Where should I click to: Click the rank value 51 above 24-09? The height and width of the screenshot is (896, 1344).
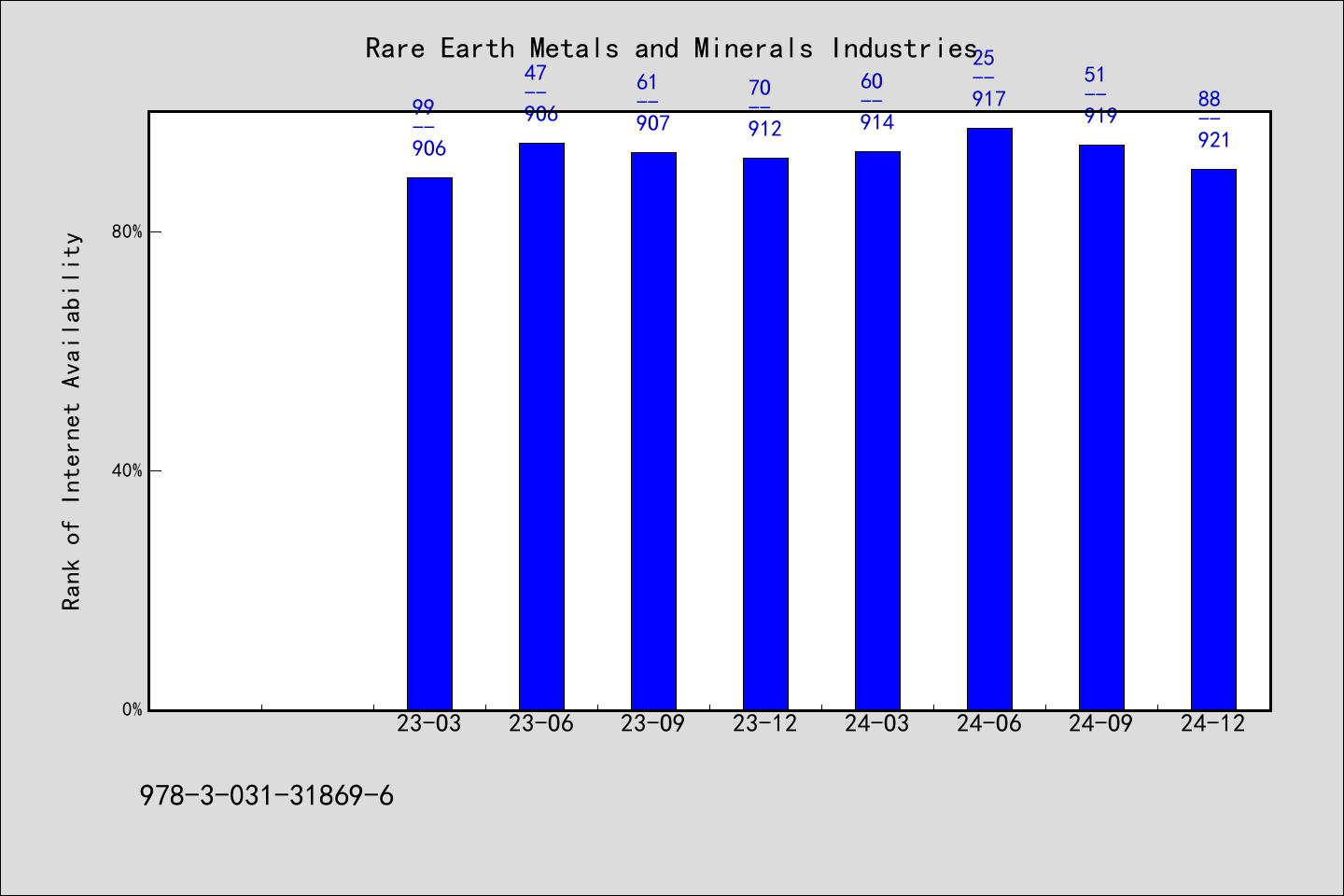[x=1095, y=75]
